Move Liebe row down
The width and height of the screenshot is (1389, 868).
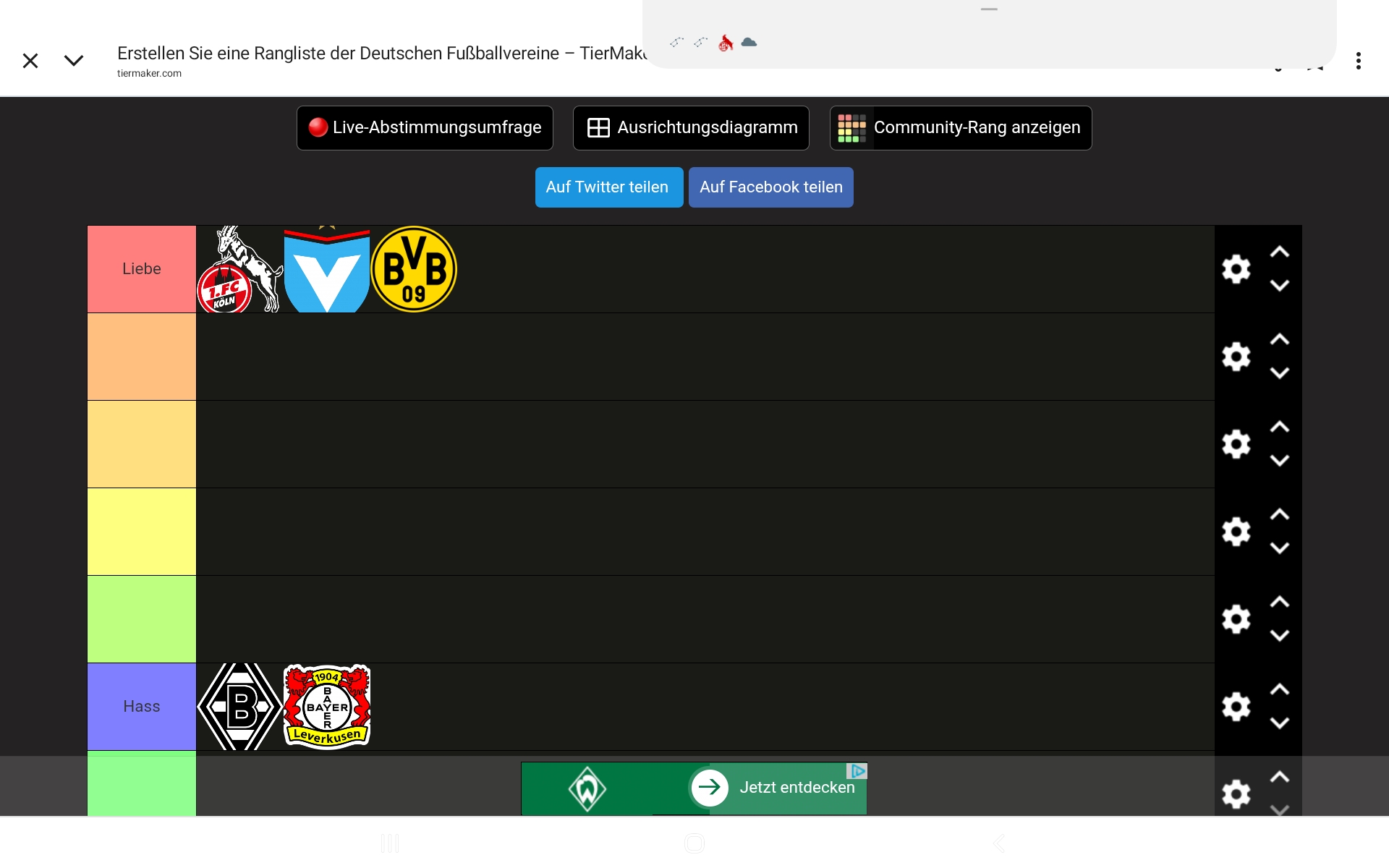[1280, 286]
